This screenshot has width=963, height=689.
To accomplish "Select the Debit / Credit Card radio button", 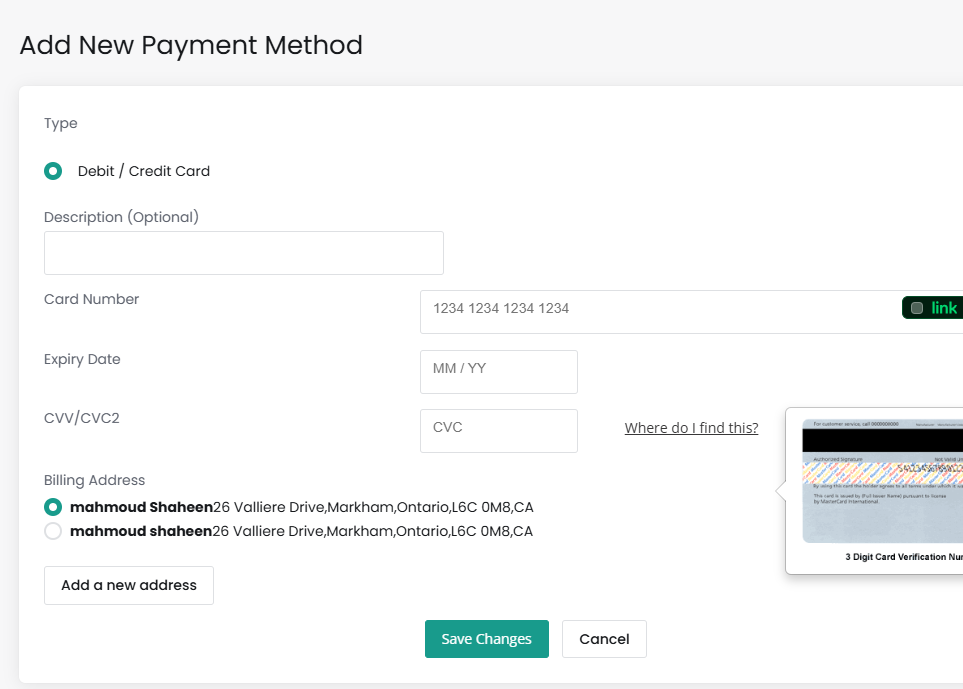I will [x=53, y=171].
